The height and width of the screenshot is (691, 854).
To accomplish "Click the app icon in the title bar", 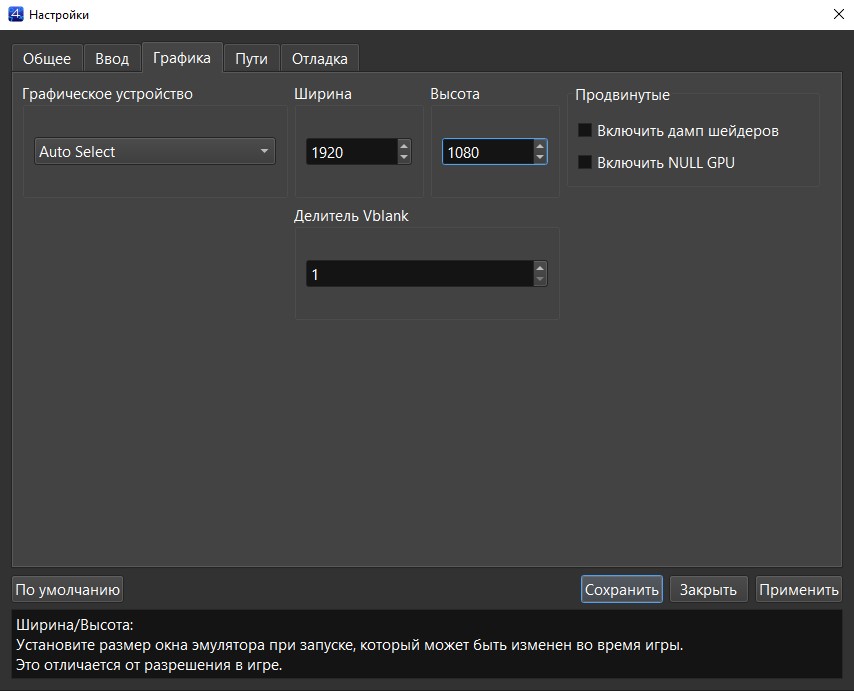I will [x=16, y=15].
